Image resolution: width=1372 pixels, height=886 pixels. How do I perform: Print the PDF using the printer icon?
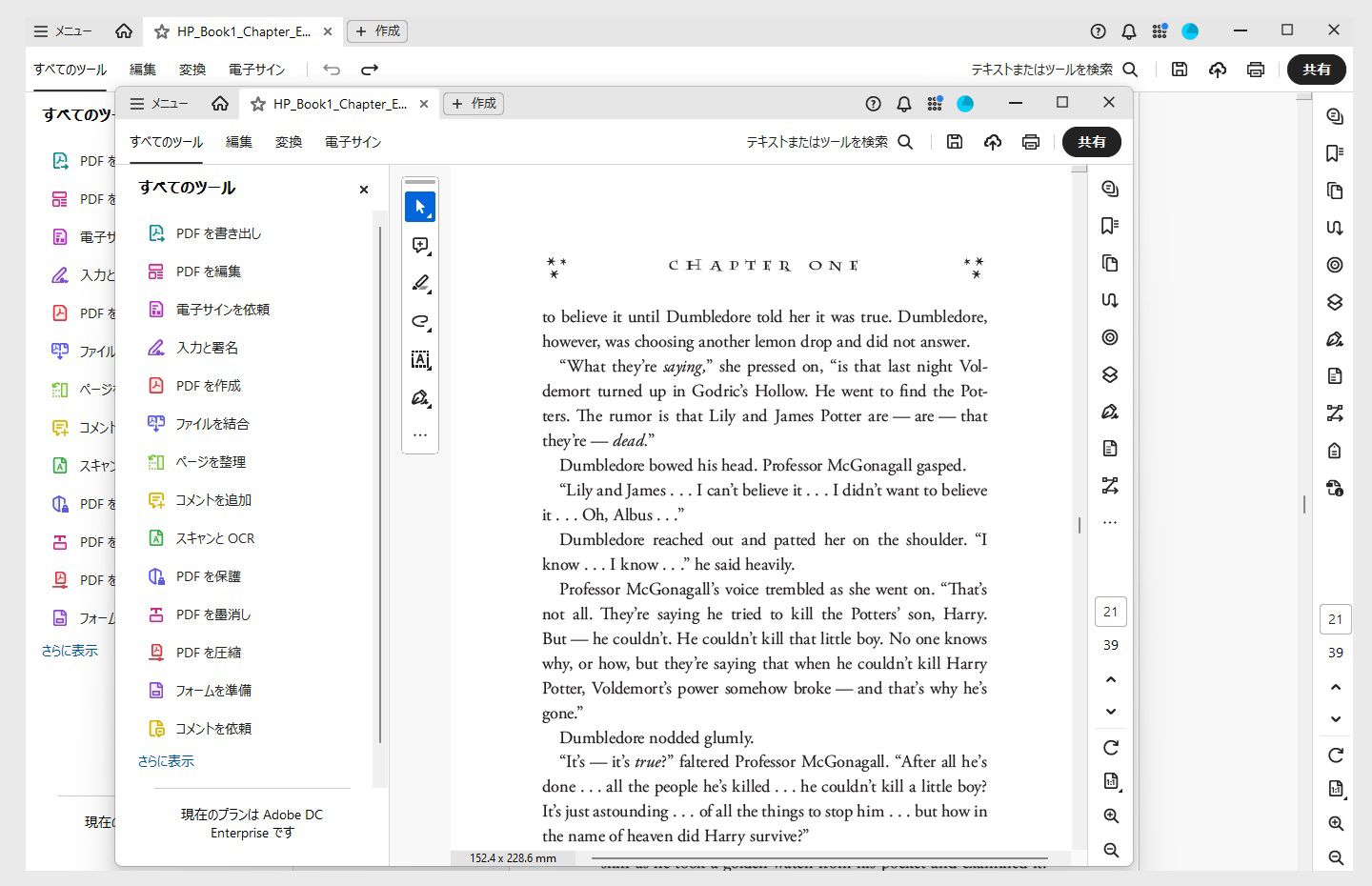(x=1031, y=141)
